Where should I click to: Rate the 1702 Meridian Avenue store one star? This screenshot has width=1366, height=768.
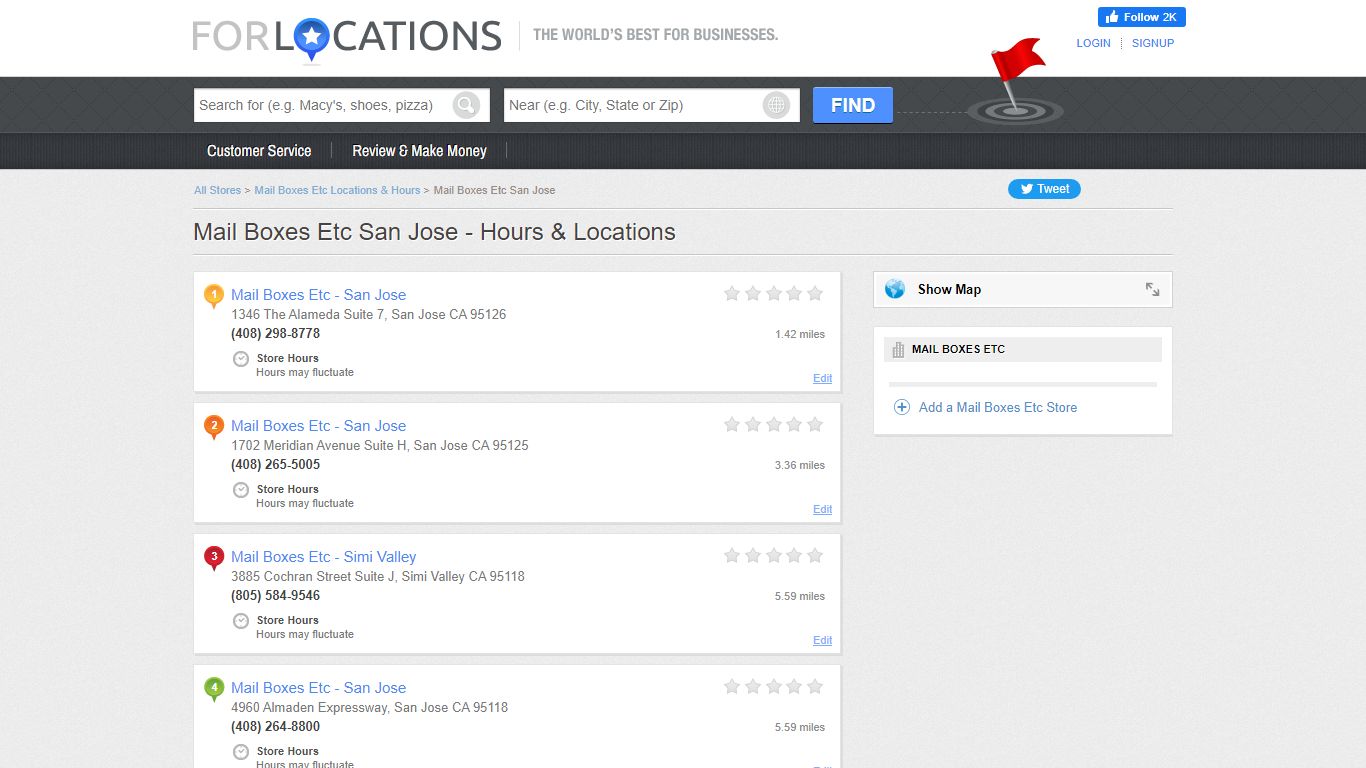(x=732, y=424)
